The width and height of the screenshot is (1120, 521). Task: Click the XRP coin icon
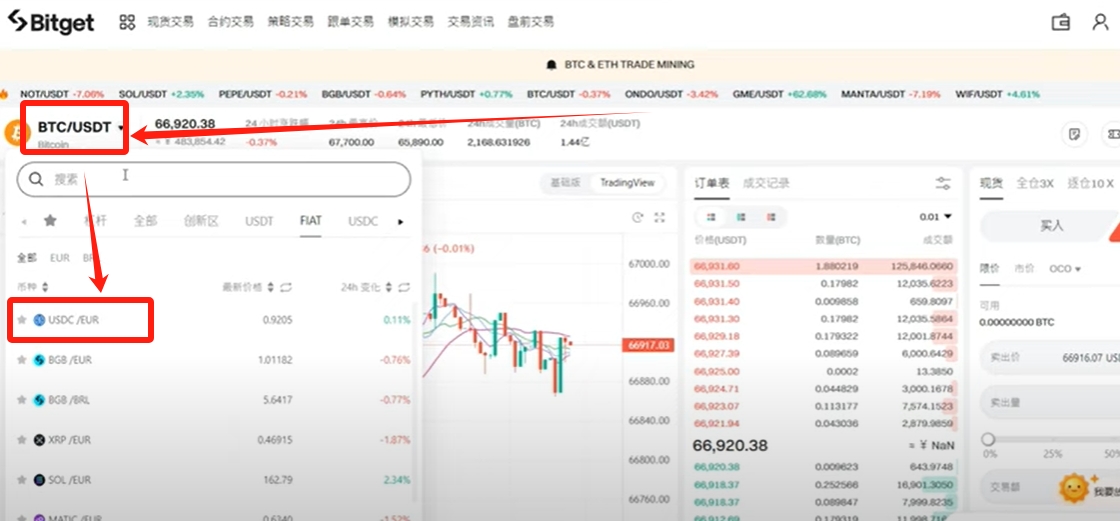tap(39, 440)
